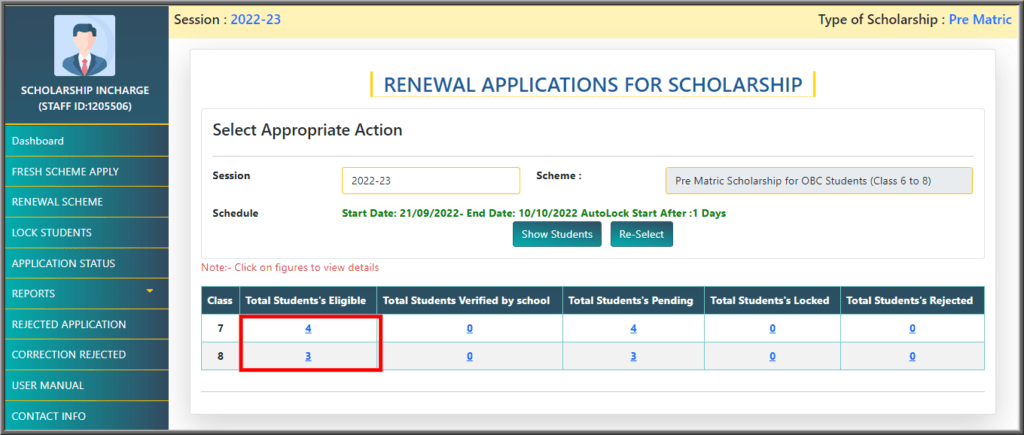Click the Class column header

(x=221, y=300)
